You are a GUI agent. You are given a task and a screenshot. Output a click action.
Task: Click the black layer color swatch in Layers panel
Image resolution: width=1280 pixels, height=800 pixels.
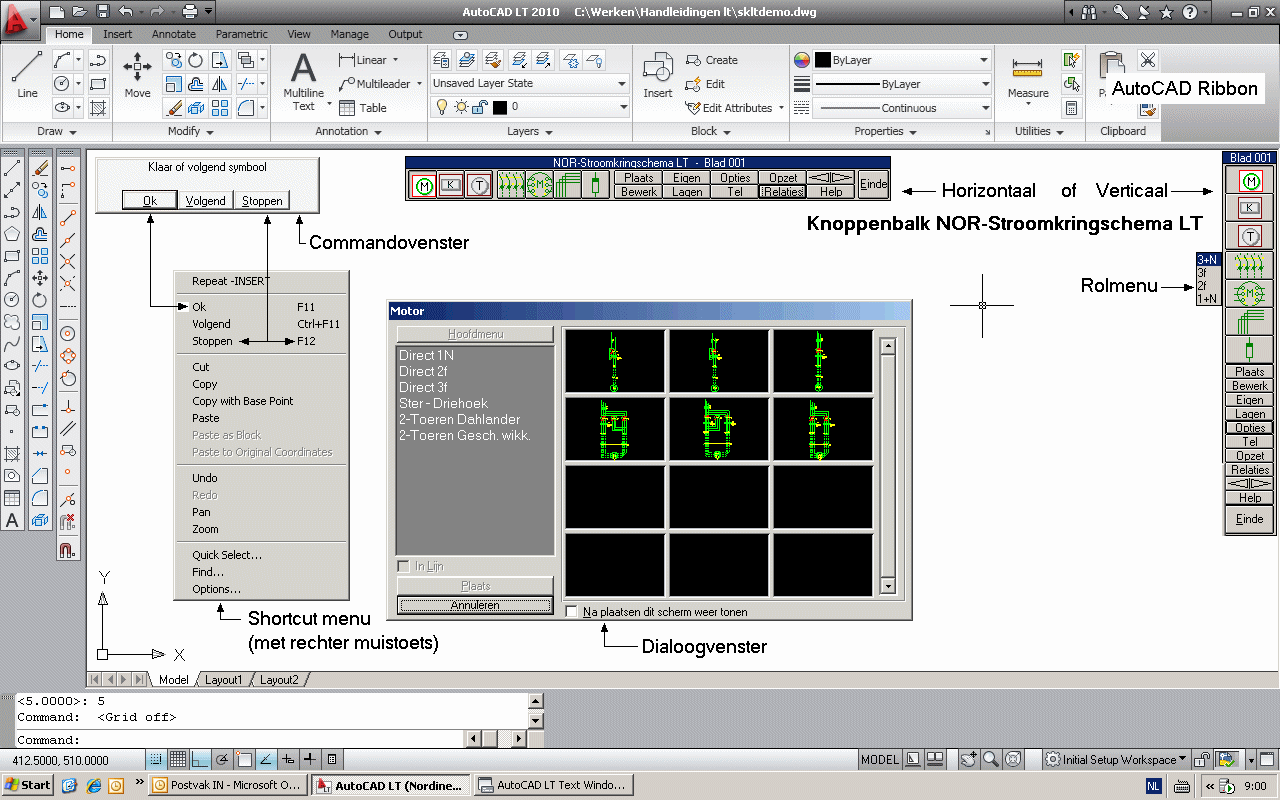(x=500, y=107)
